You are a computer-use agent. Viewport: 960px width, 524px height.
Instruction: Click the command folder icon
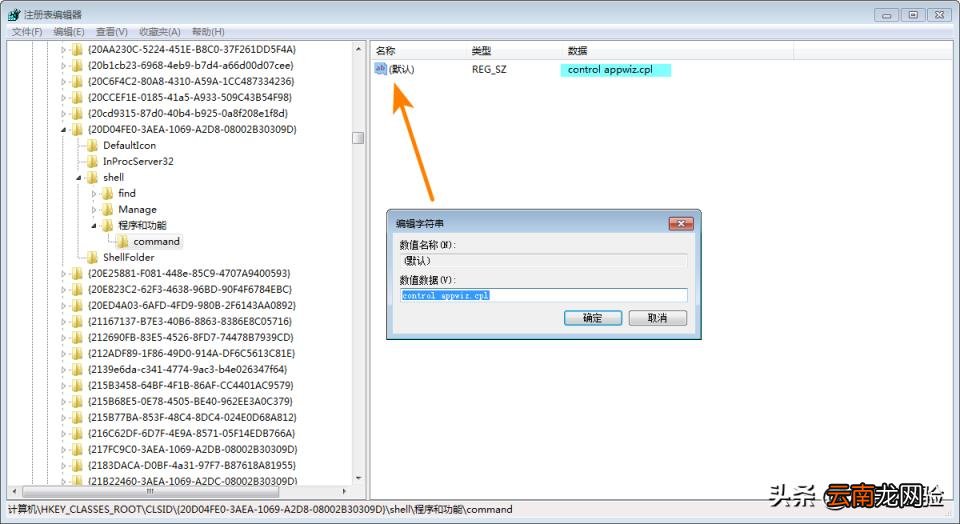click(122, 241)
